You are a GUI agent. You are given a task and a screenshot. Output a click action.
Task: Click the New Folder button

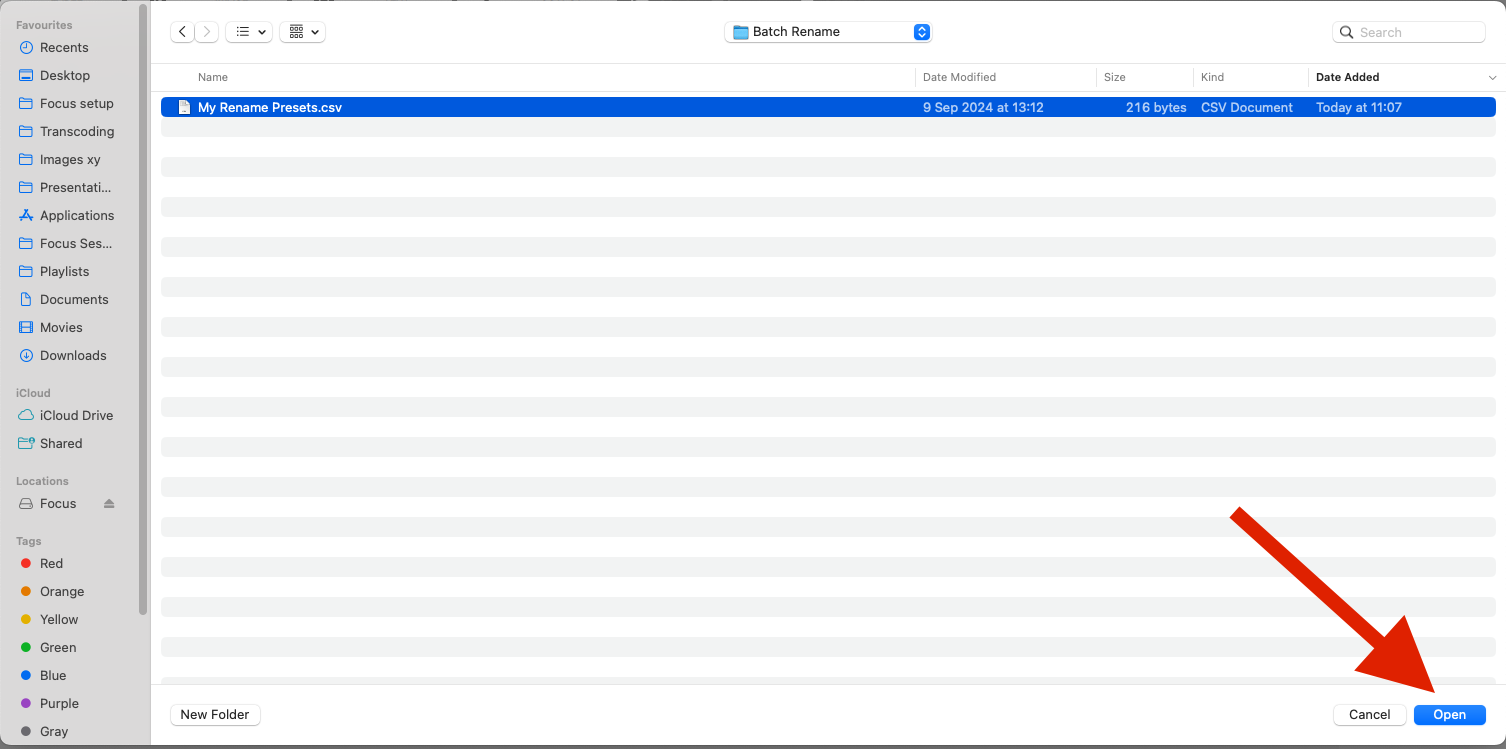click(x=215, y=714)
